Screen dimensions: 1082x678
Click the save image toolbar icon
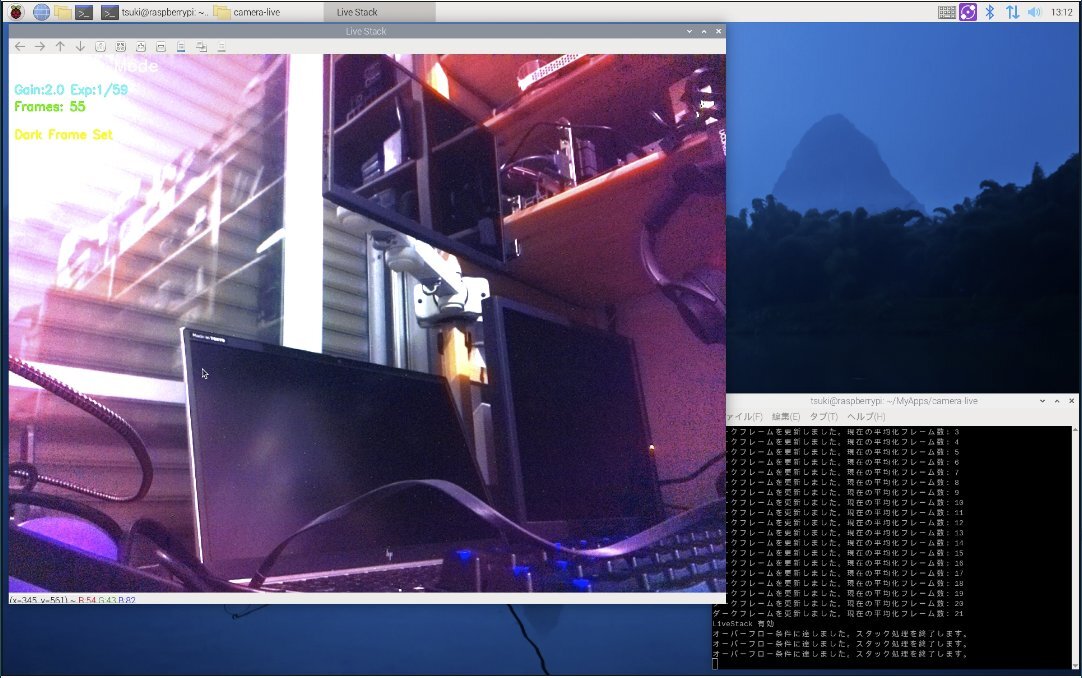(181, 46)
